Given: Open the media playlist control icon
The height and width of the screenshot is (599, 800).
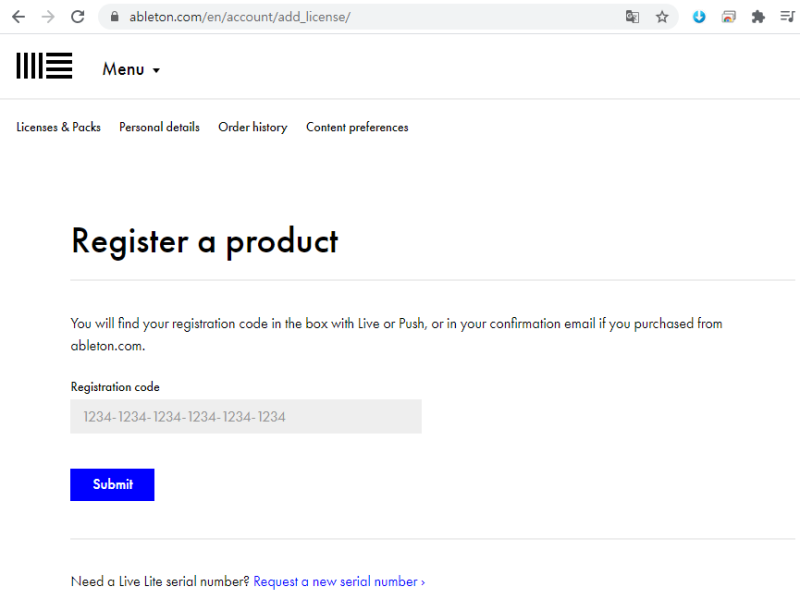Looking at the screenshot, I should click(x=788, y=17).
